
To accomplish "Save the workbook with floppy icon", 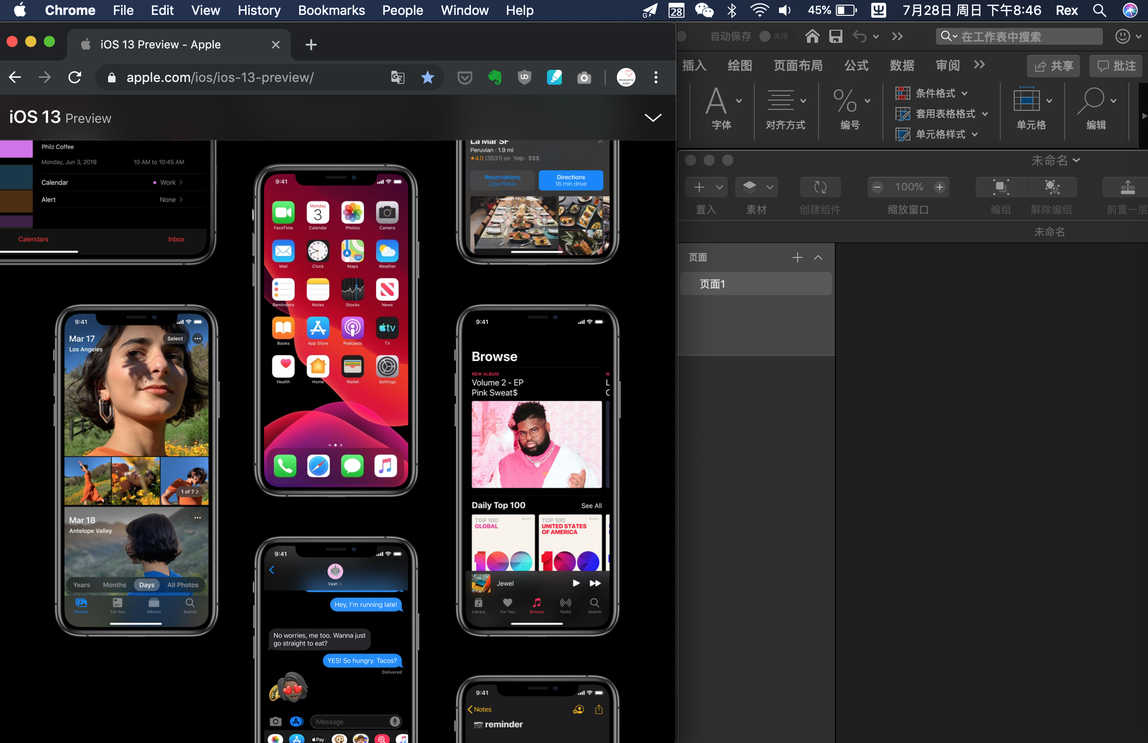I will point(835,36).
